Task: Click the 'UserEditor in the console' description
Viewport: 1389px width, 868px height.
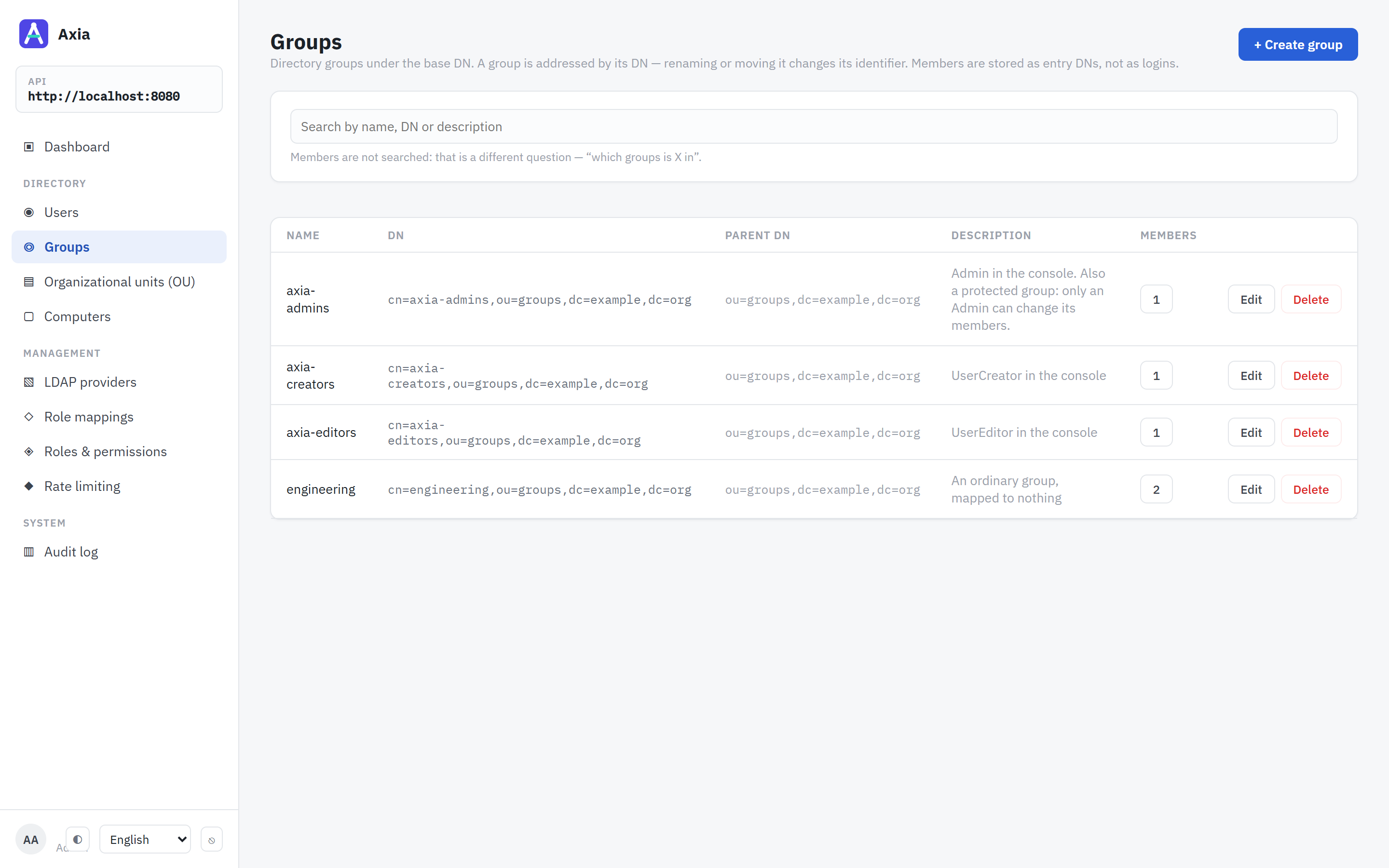Action: (1024, 432)
